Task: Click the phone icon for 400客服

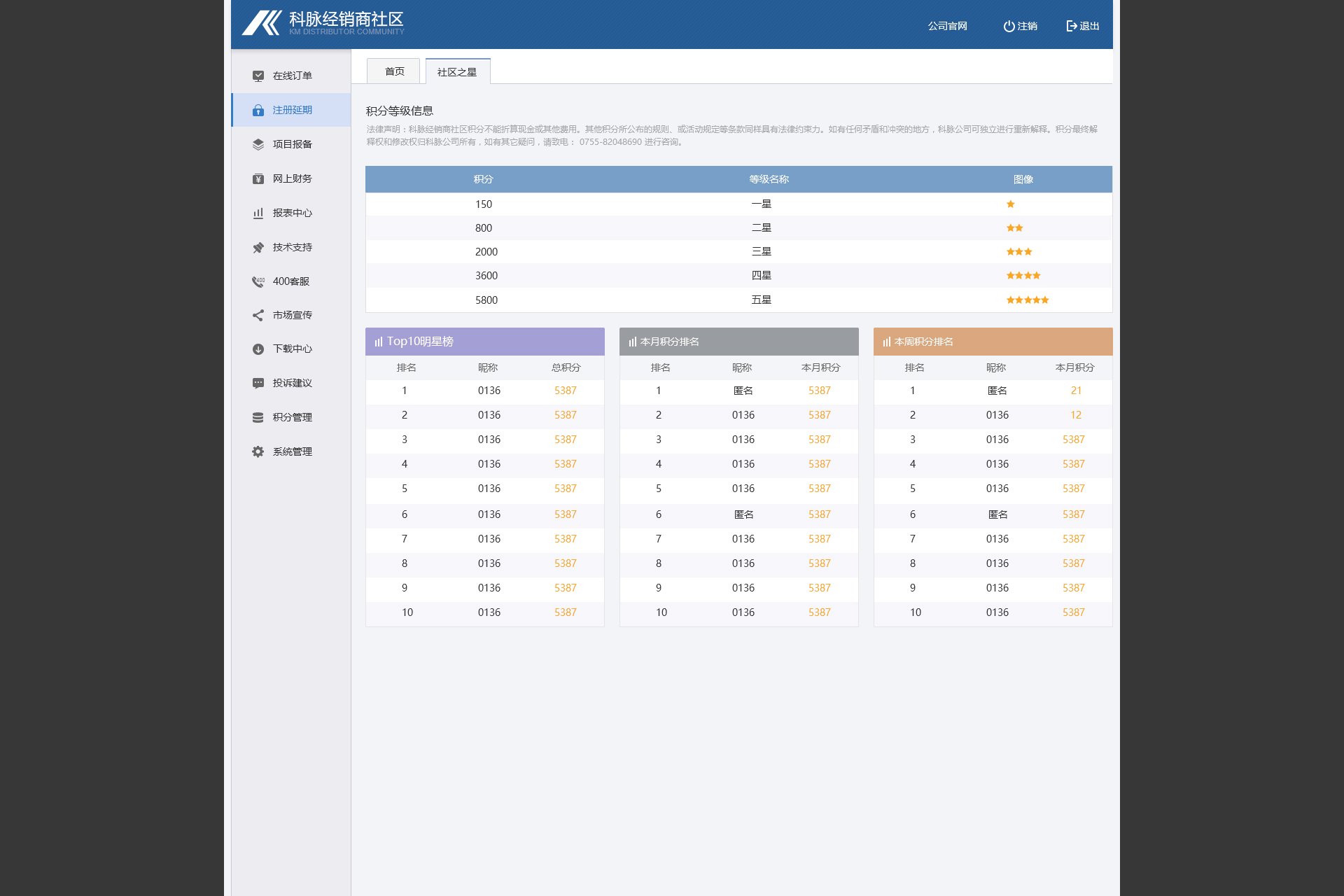Action: tap(258, 281)
